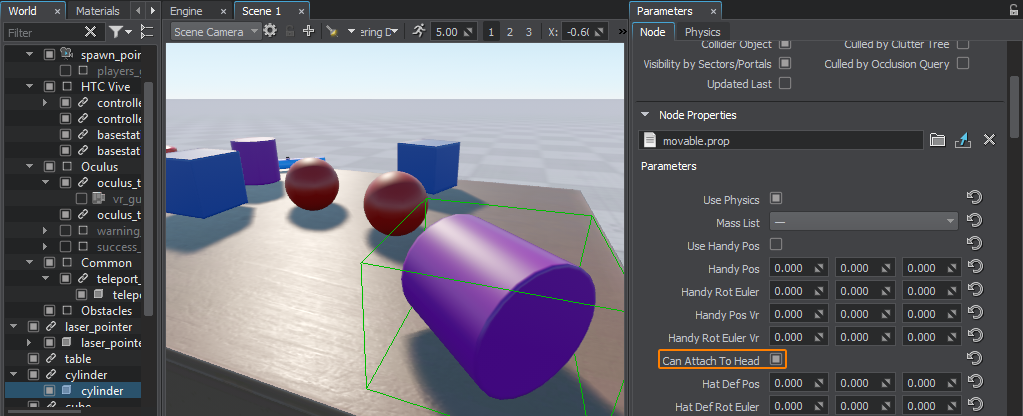
Task: Open the Scene Camera settings gear
Action: pos(270,32)
